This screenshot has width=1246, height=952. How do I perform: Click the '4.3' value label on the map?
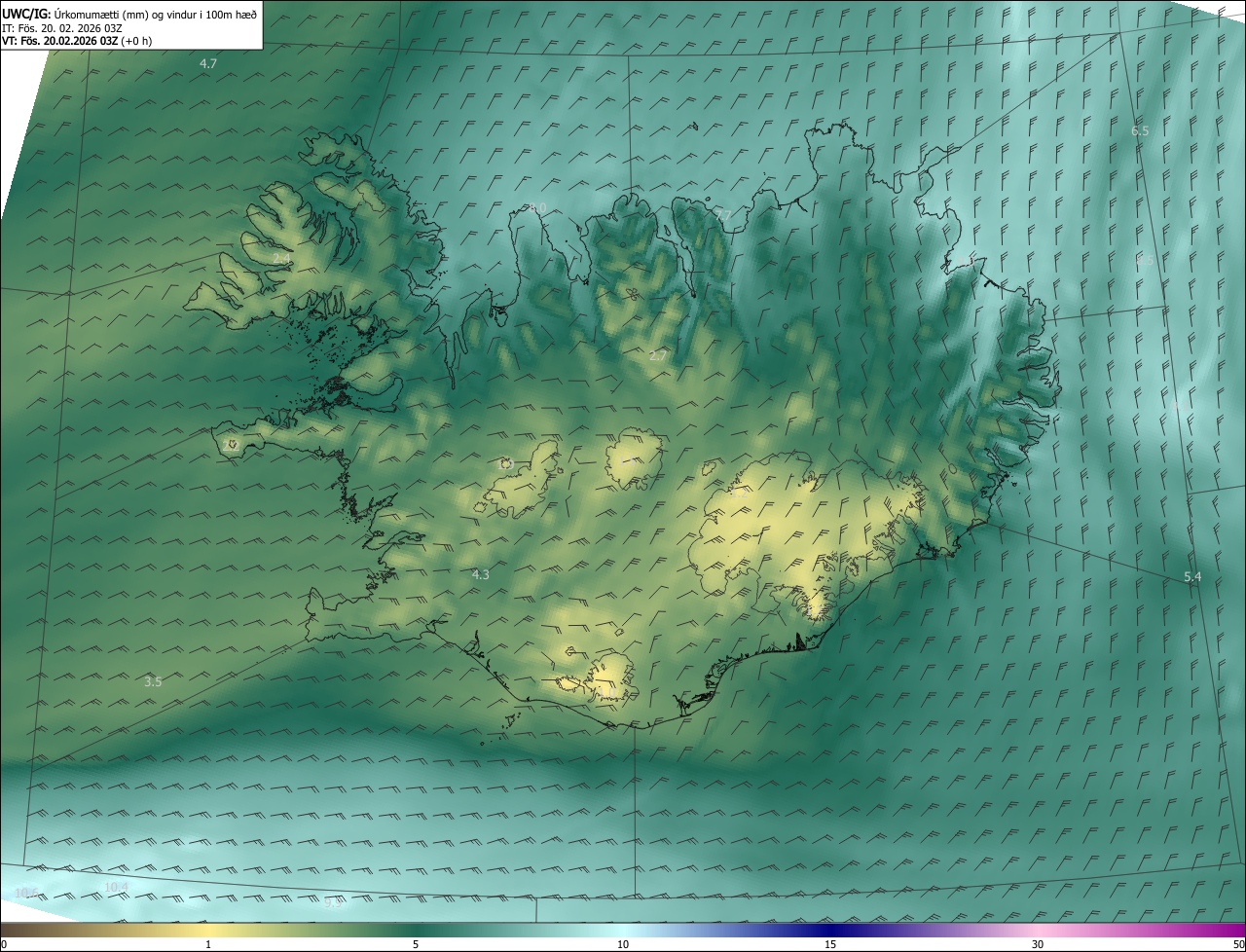(x=480, y=575)
